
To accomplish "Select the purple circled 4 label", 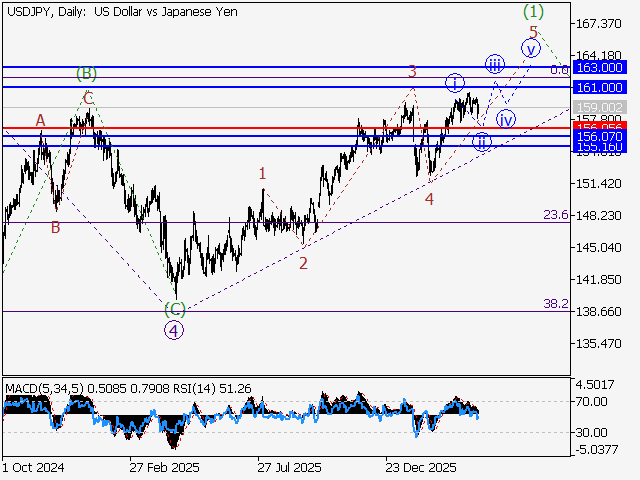I will [174, 330].
